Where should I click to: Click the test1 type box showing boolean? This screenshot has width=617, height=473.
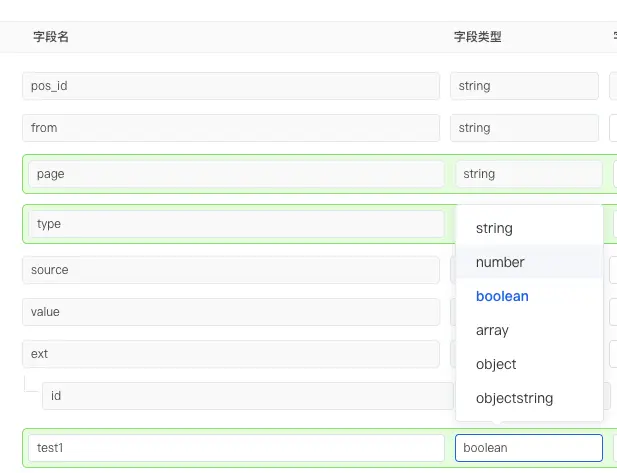click(x=528, y=448)
